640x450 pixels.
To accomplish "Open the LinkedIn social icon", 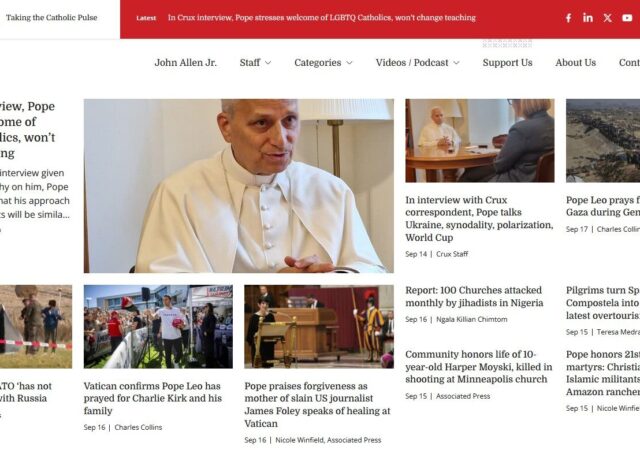I will (588, 18).
